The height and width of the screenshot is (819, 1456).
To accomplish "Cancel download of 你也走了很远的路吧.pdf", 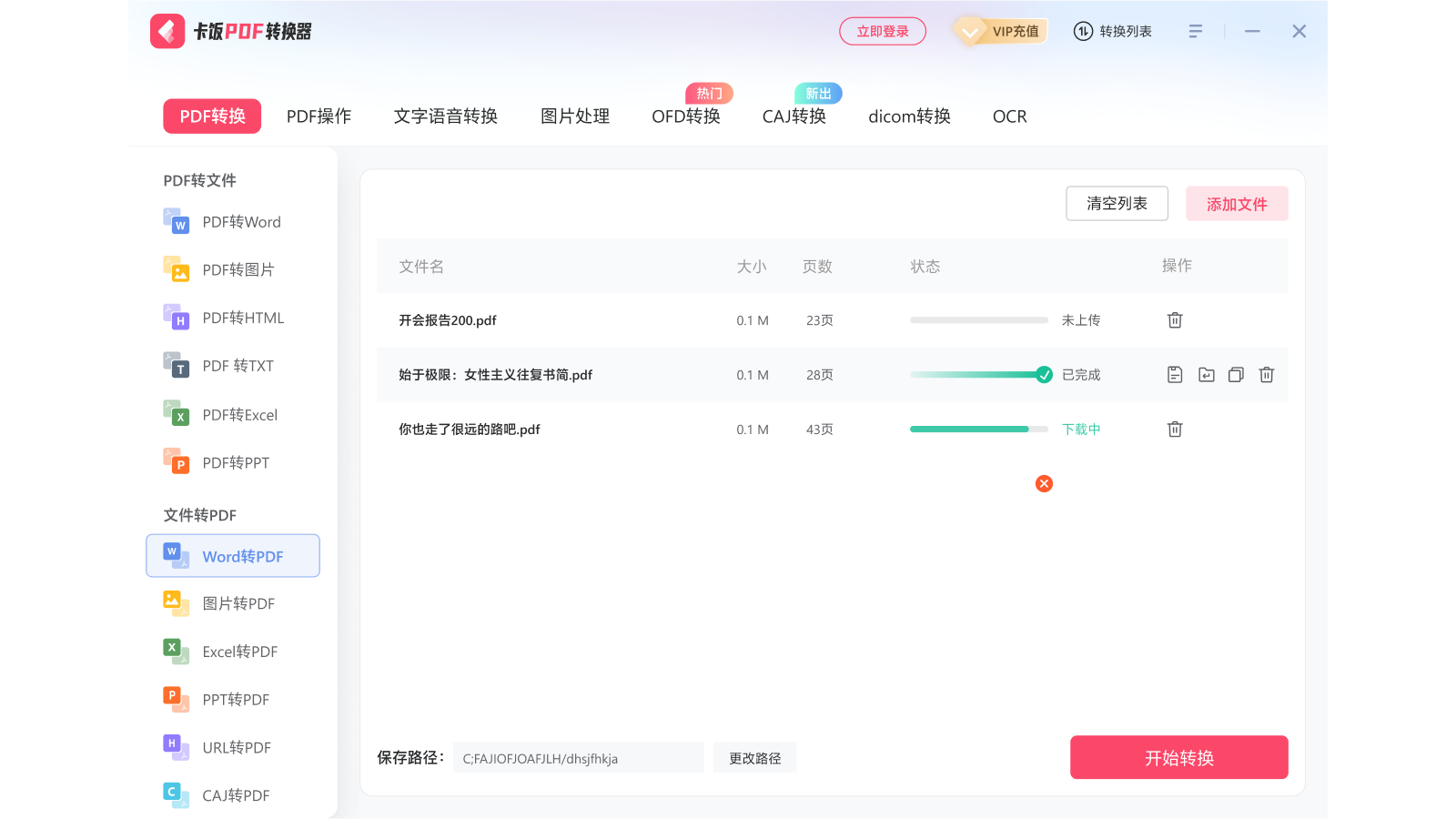I will tap(1044, 483).
